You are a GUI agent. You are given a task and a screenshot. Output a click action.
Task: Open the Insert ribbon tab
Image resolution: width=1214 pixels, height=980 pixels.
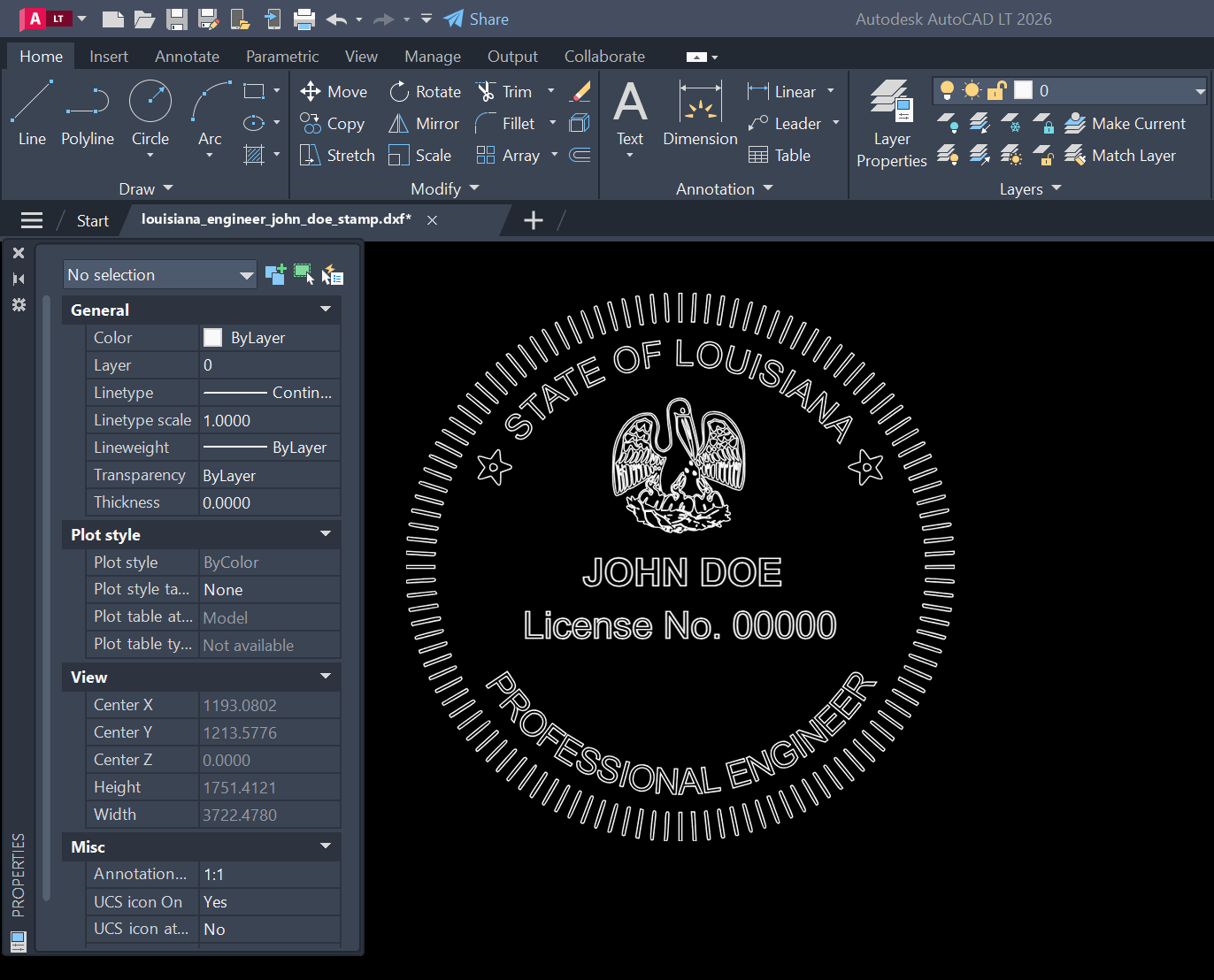[x=109, y=56]
